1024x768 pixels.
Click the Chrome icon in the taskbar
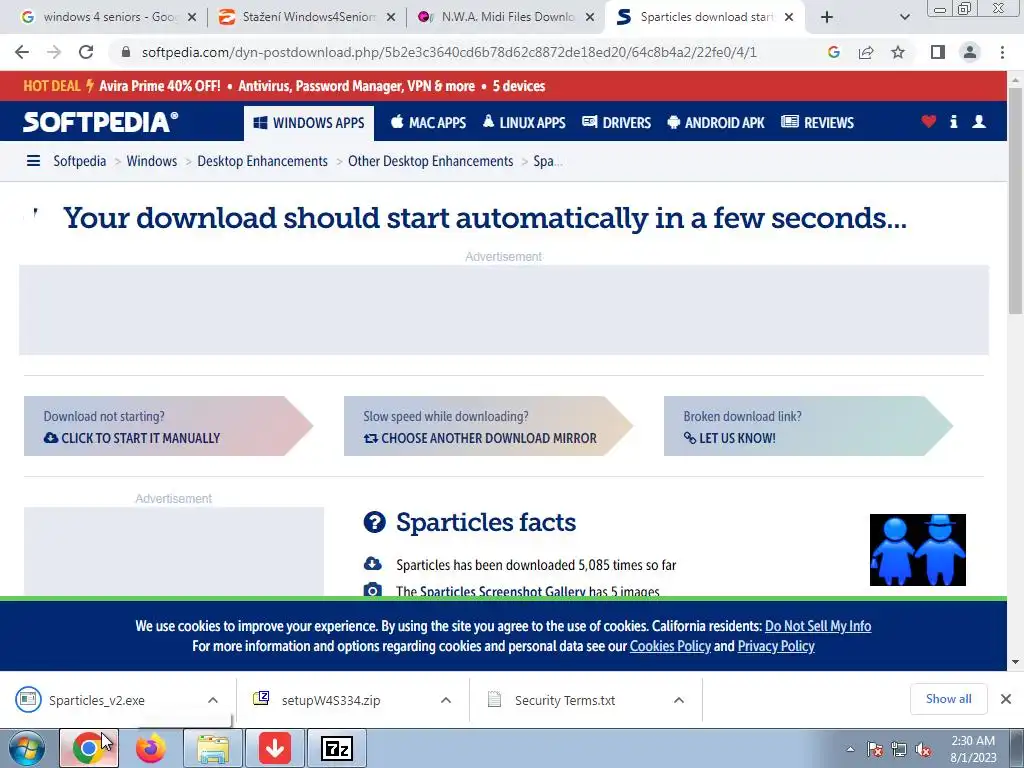tap(89, 748)
